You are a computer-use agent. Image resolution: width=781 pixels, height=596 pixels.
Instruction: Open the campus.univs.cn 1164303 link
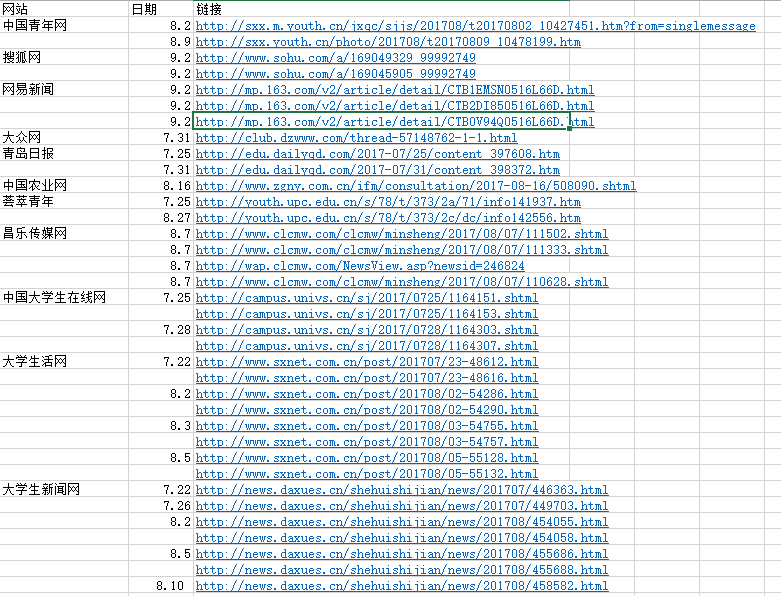click(x=367, y=330)
